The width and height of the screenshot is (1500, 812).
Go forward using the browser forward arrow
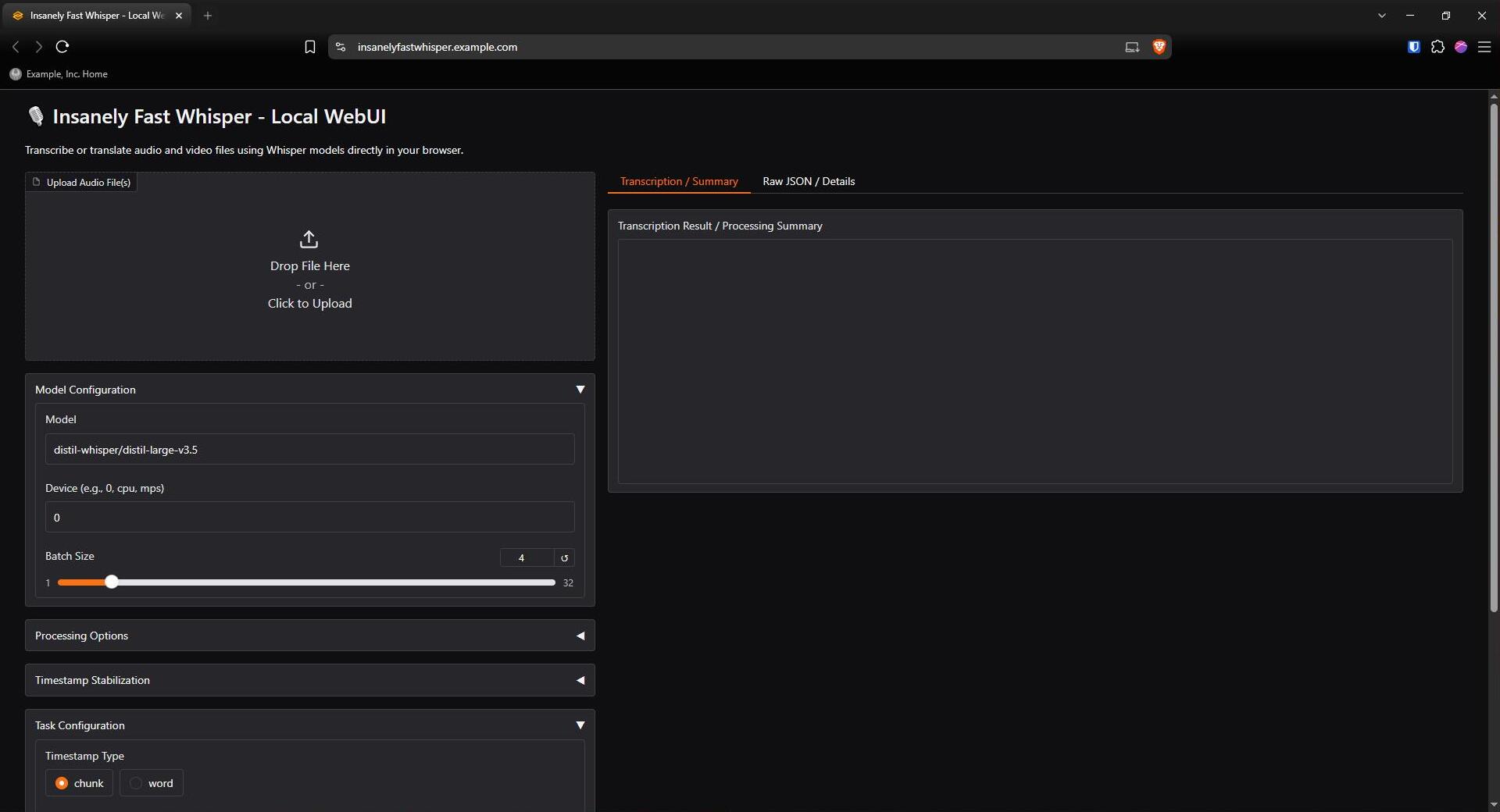point(38,47)
